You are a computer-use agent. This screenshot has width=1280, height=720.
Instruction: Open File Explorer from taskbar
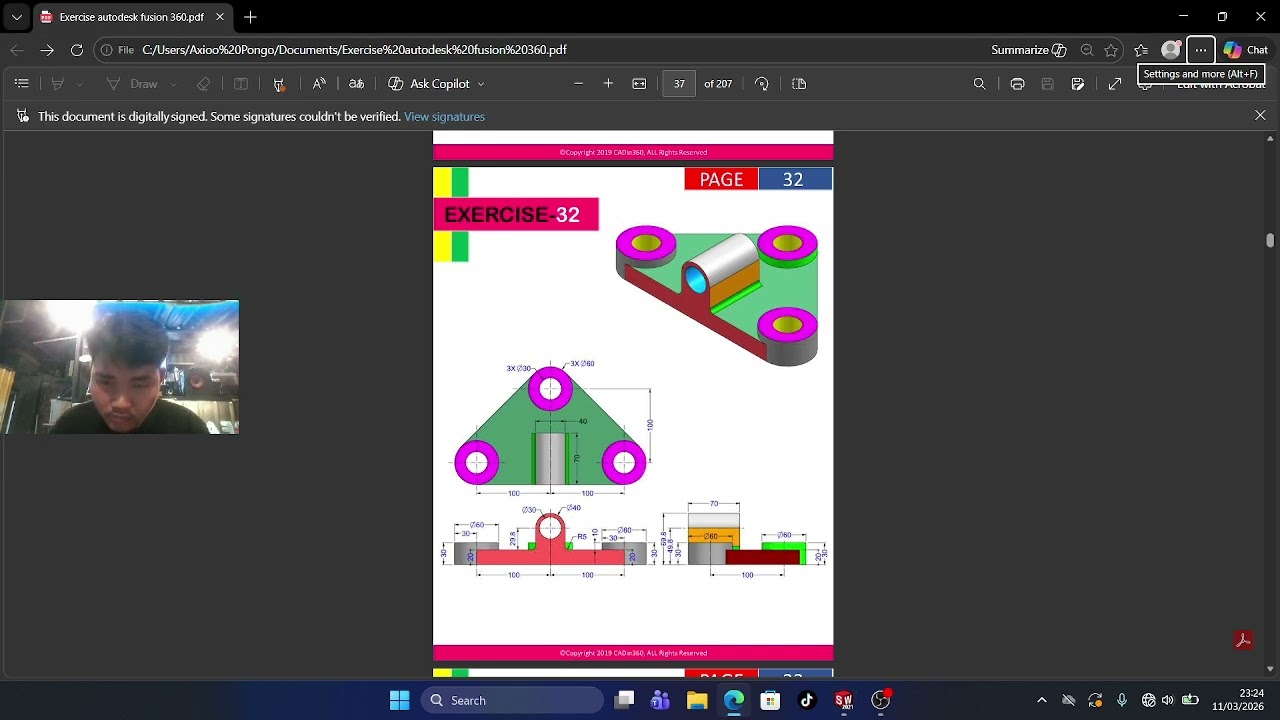click(697, 701)
